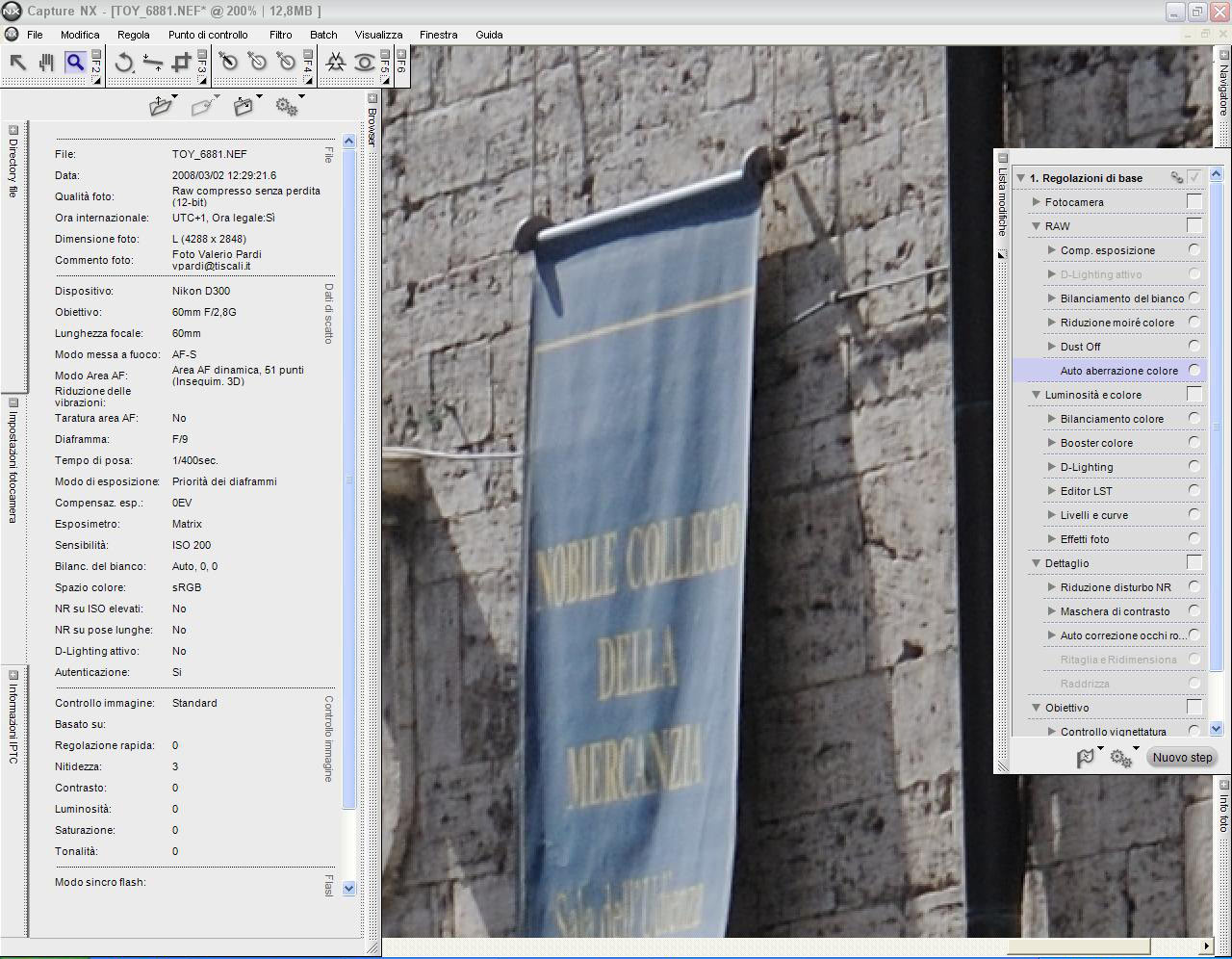Select the Straighten tool
The image size is (1232, 959).
pos(152,64)
